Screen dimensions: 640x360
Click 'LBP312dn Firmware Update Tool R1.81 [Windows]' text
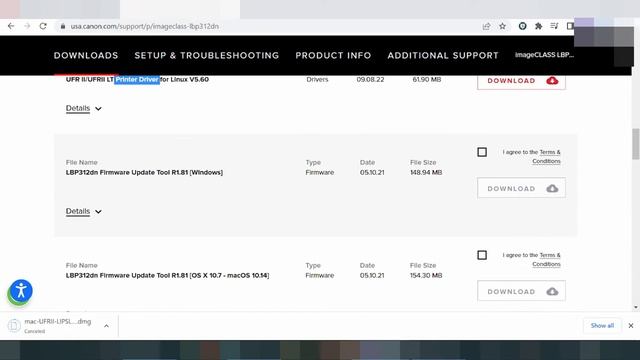click(144, 172)
